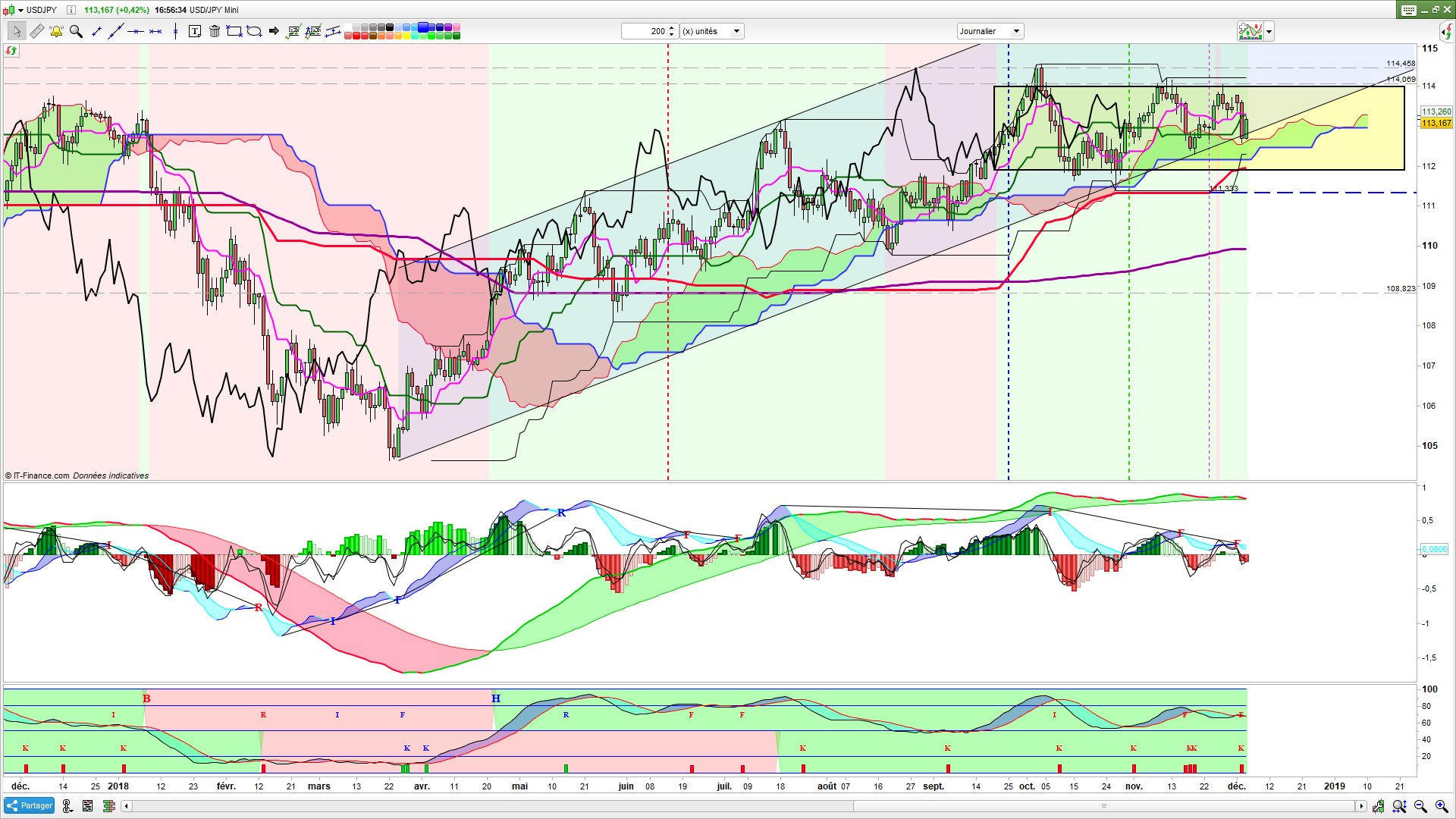Choose the vertical line drawing tool
Screen dimensions: 1456x819
click(175, 31)
